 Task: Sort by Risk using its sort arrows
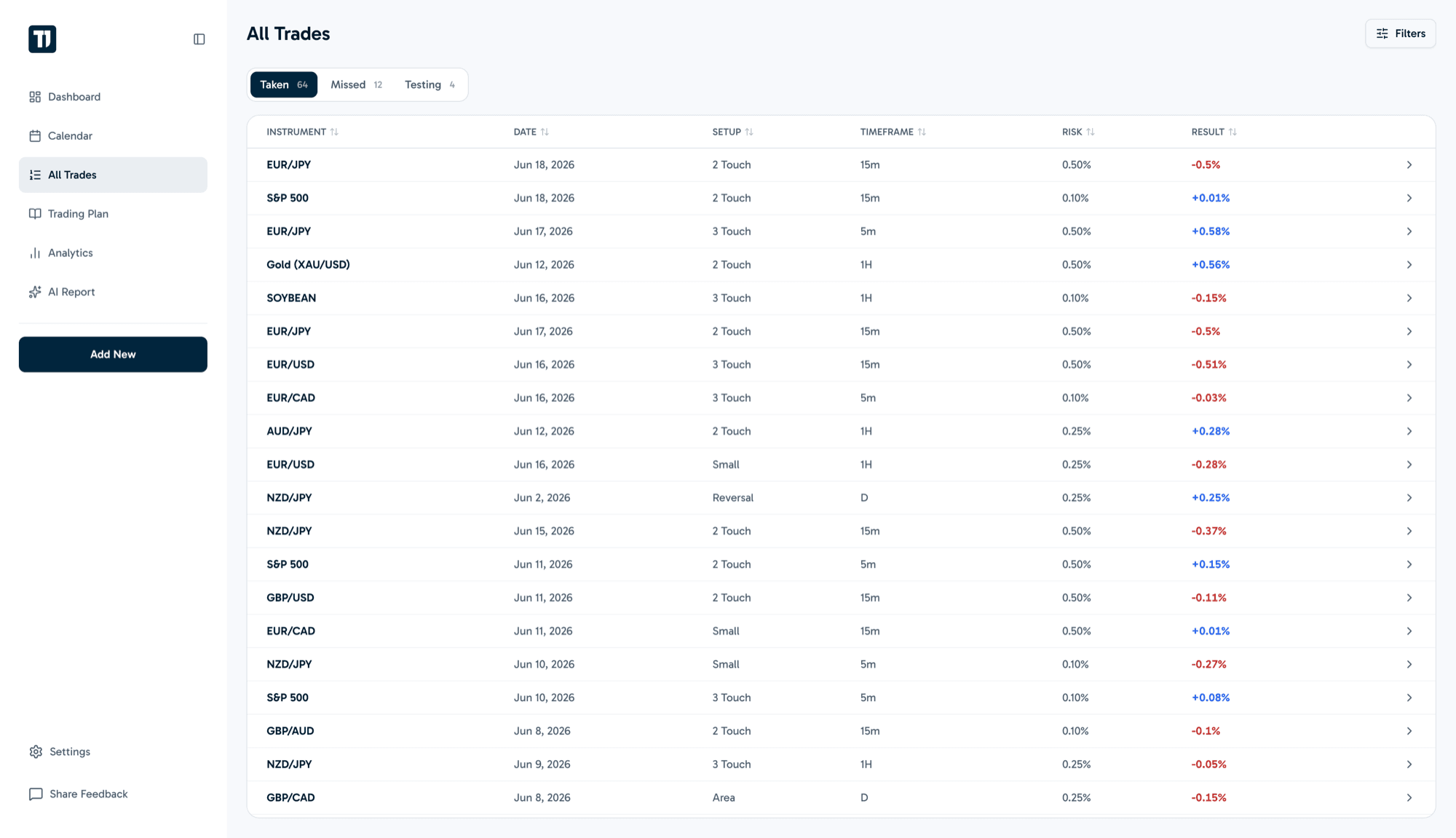click(1091, 132)
